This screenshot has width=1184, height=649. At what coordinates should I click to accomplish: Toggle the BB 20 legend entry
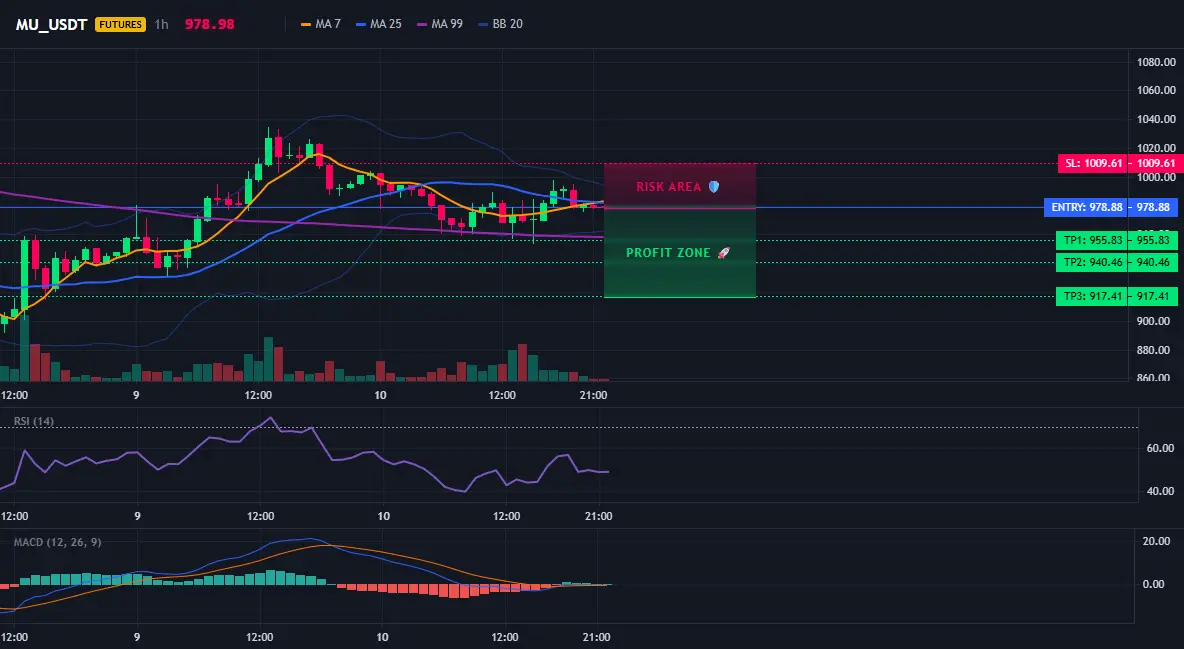point(500,24)
